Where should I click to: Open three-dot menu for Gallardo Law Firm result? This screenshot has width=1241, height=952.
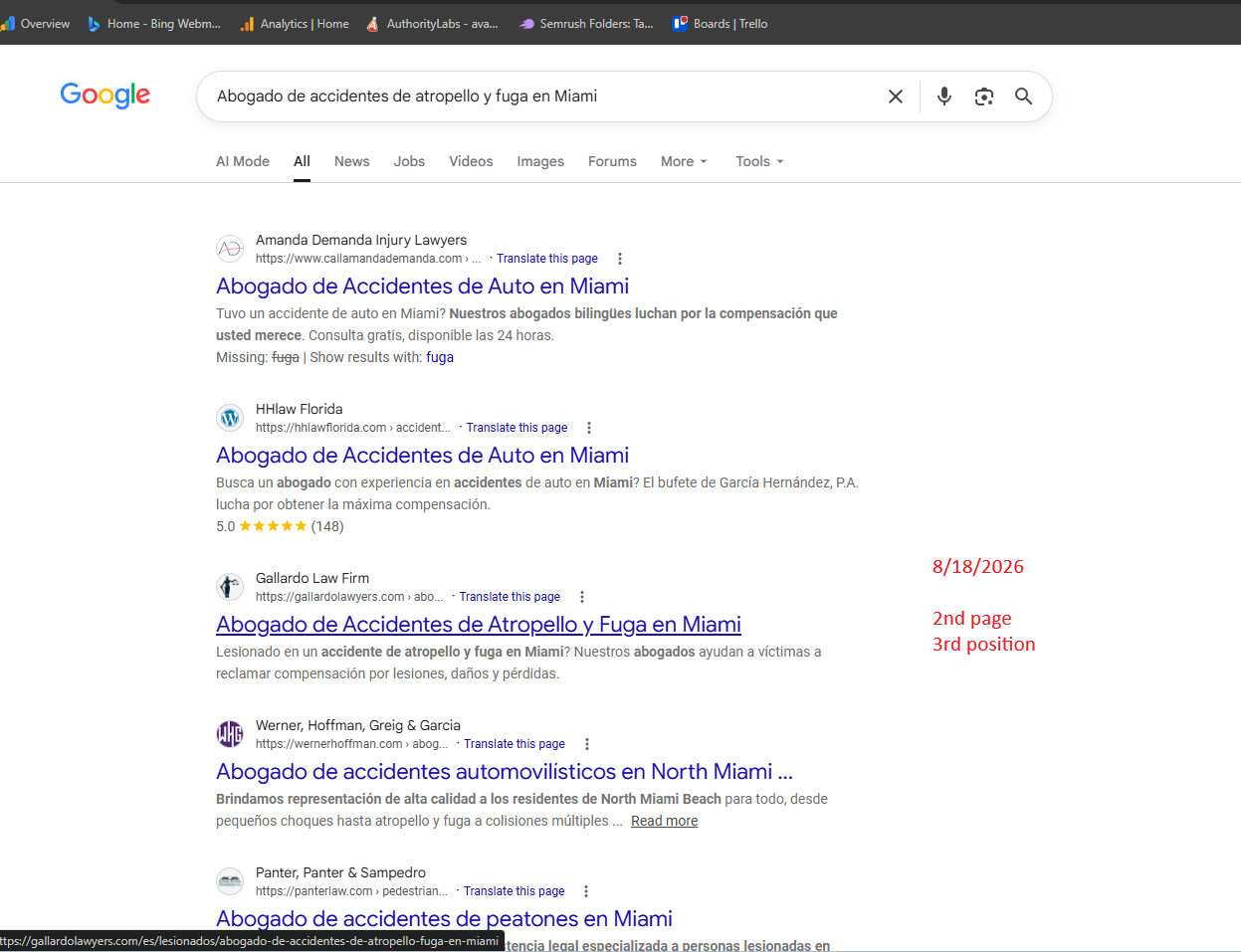(x=582, y=597)
